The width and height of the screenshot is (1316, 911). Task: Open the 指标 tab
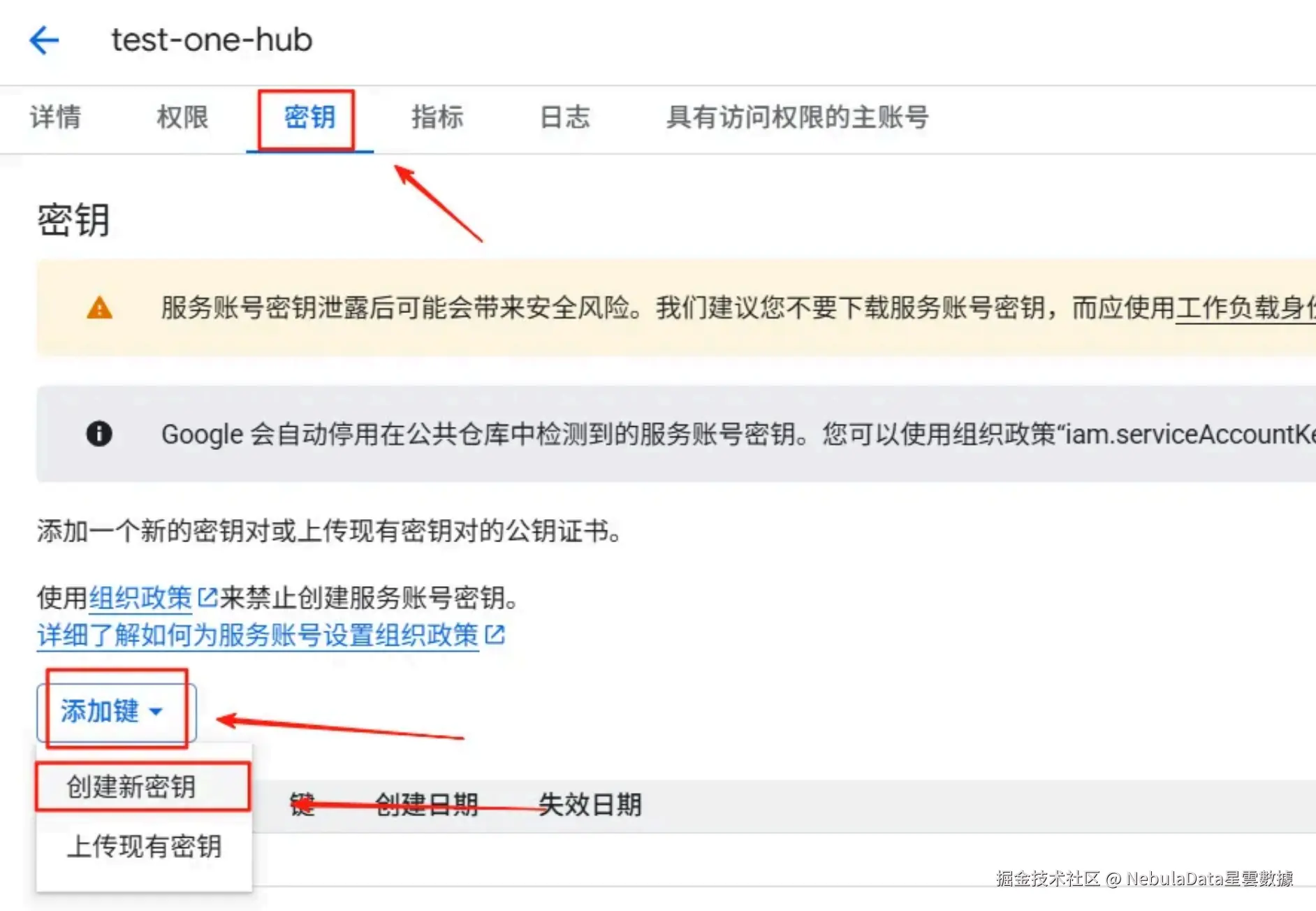[437, 117]
